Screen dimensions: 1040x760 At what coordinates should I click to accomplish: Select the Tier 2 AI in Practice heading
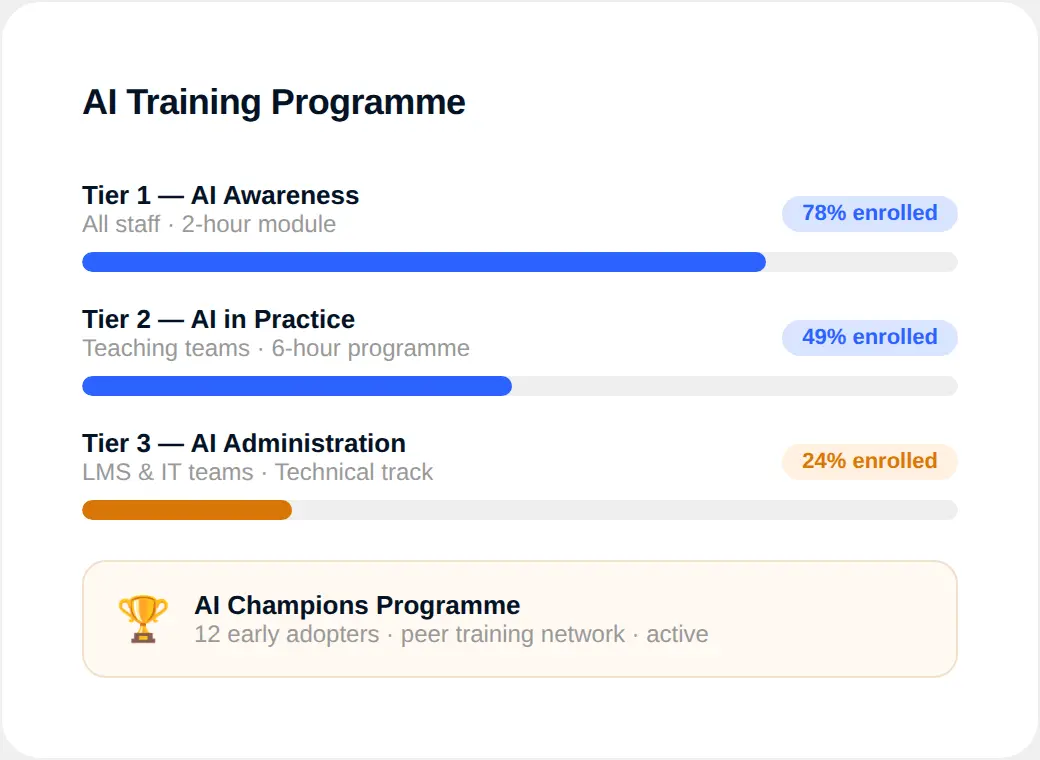[218, 320]
